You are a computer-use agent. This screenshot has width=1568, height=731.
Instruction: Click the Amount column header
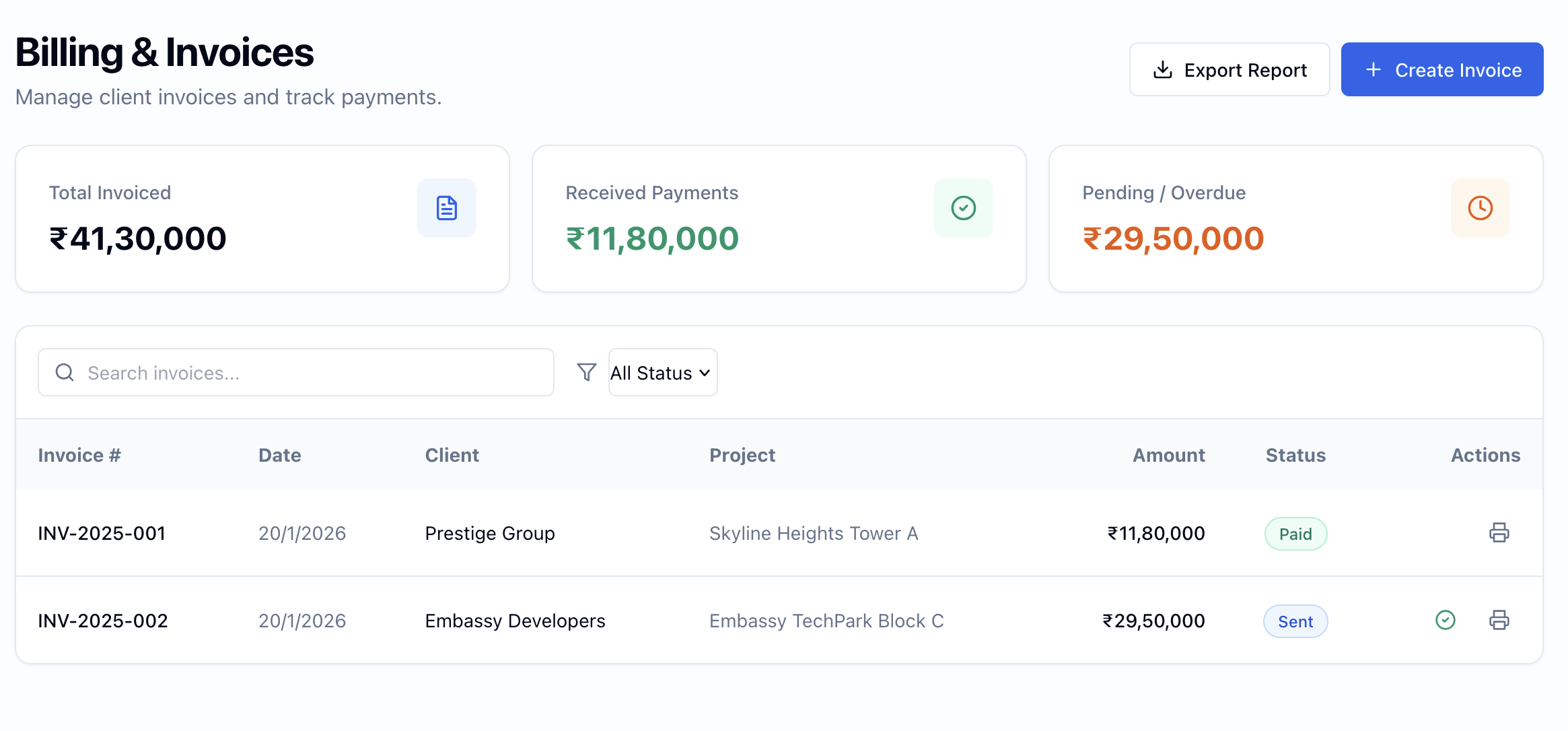tap(1168, 455)
